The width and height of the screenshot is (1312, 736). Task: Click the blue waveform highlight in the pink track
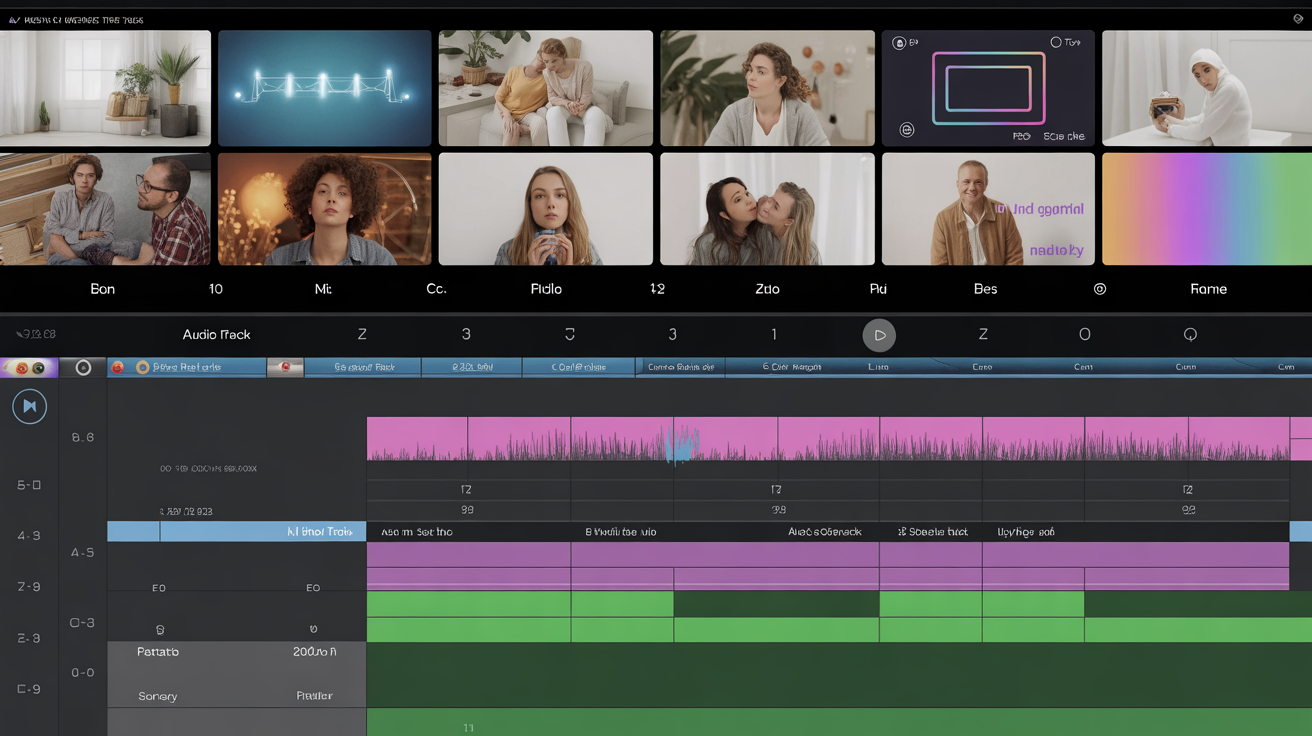[680, 445]
